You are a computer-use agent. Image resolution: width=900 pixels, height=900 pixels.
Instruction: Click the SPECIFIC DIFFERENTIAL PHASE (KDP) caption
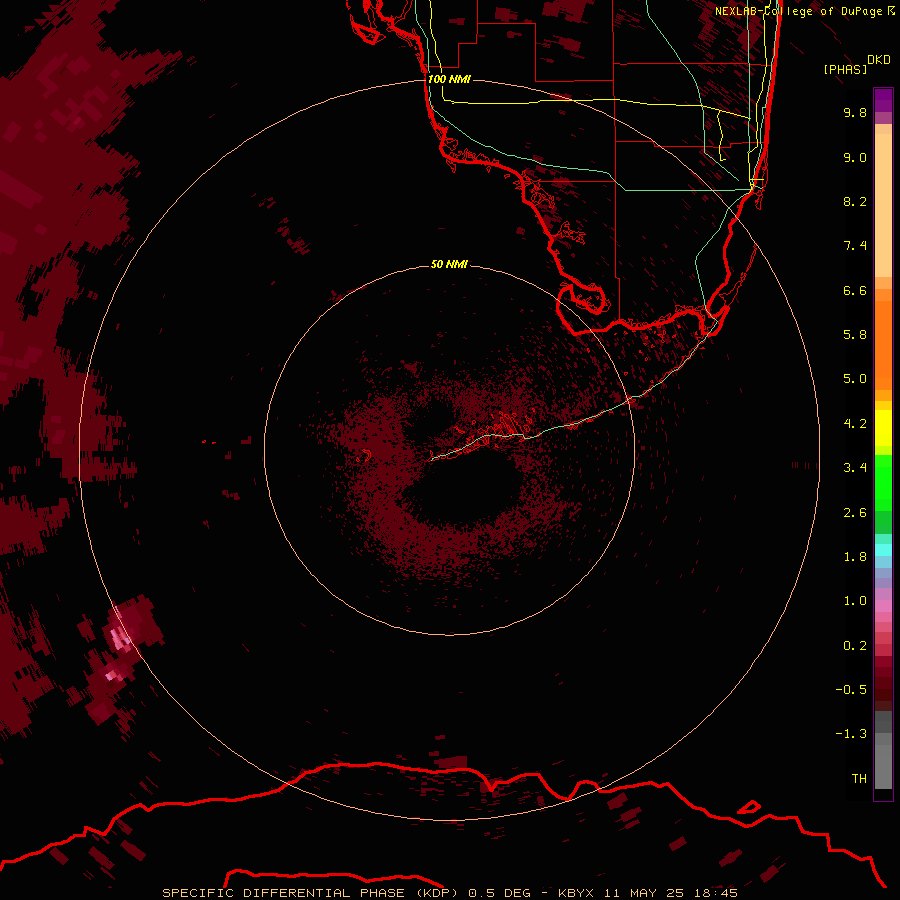[310, 893]
